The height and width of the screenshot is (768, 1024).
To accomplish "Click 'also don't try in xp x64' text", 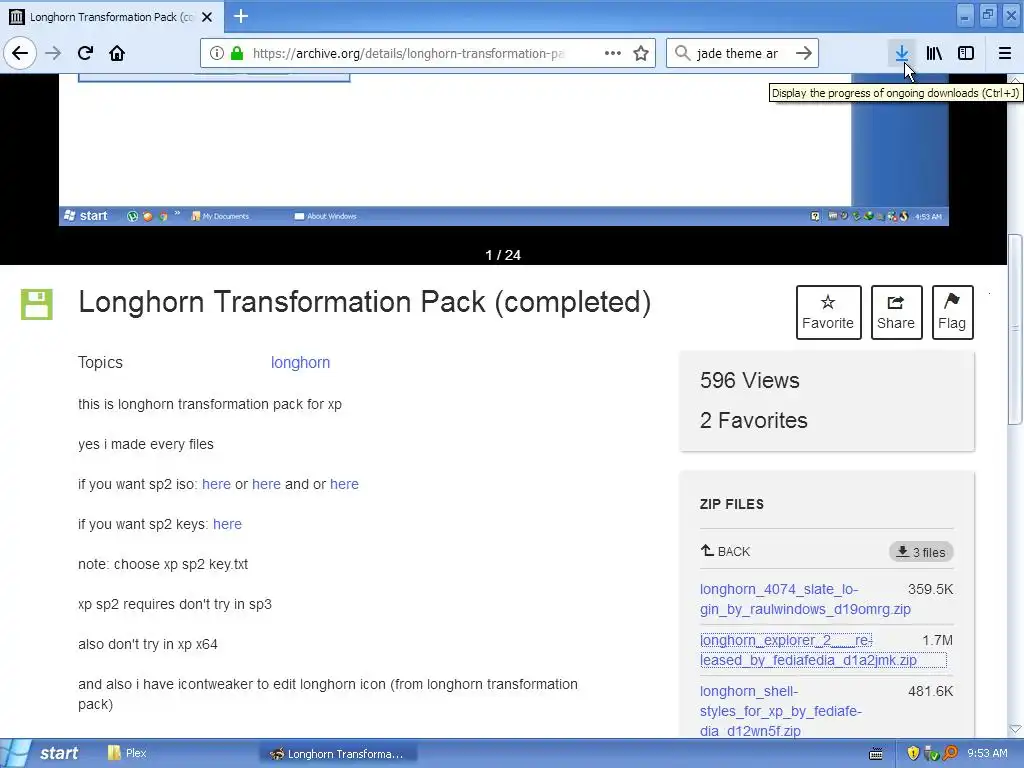I will click(148, 644).
